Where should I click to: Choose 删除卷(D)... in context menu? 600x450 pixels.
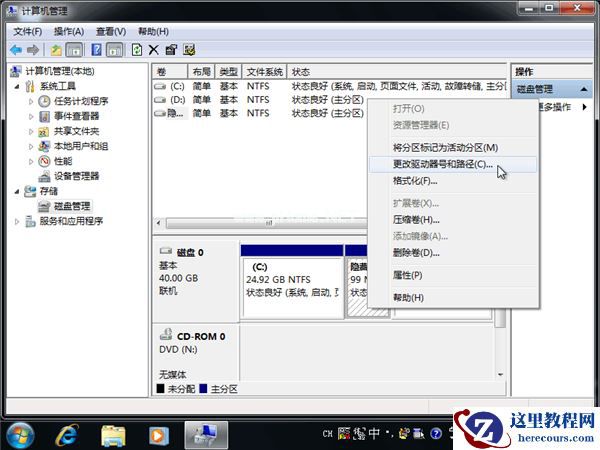pyautogui.click(x=452, y=253)
